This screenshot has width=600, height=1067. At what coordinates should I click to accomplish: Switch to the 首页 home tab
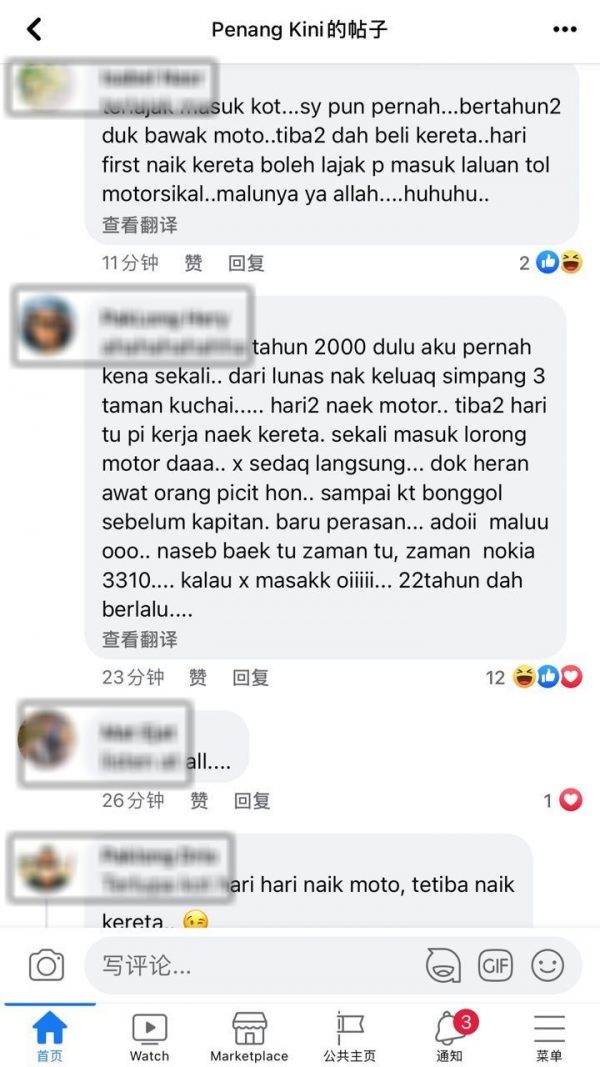point(50,1036)
